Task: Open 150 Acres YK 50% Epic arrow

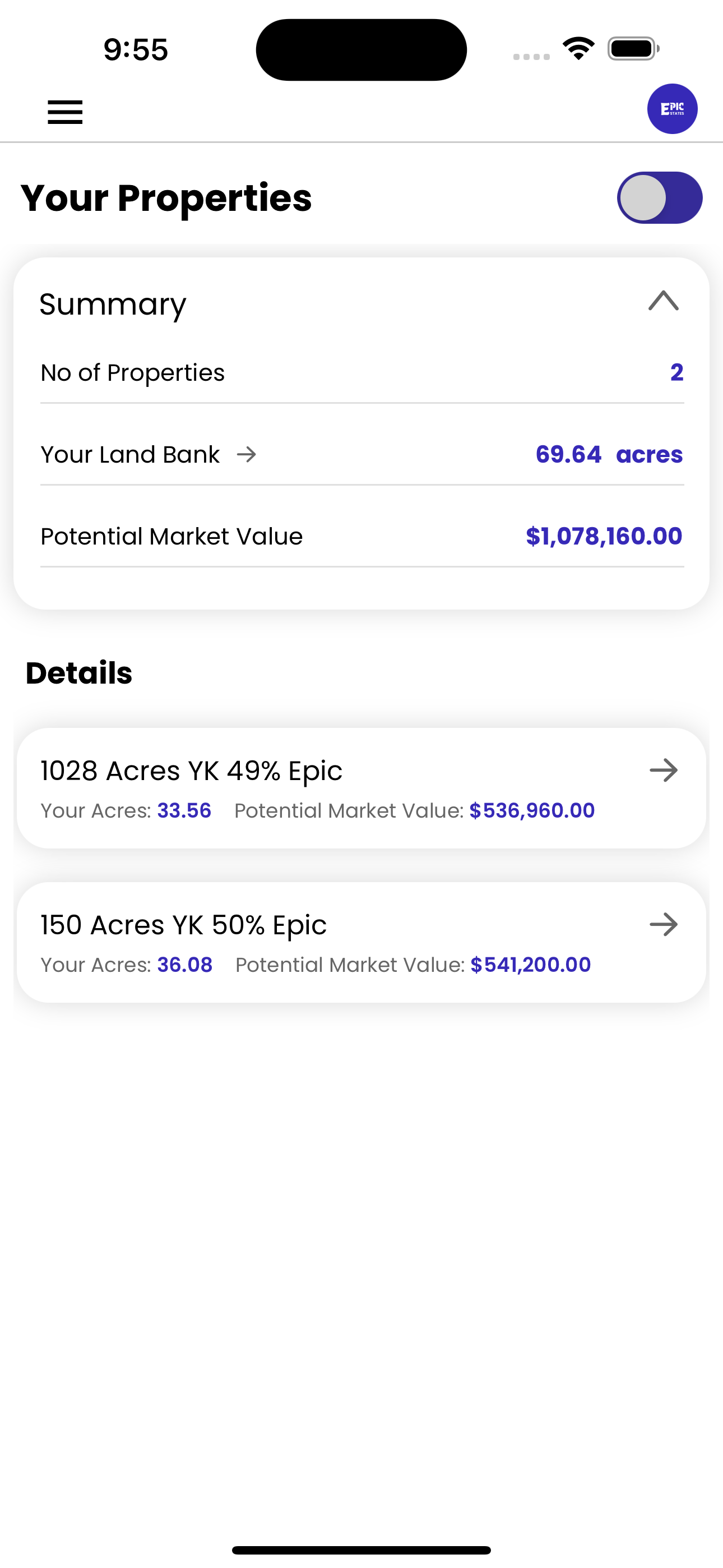Action: (x=664, y=925)
